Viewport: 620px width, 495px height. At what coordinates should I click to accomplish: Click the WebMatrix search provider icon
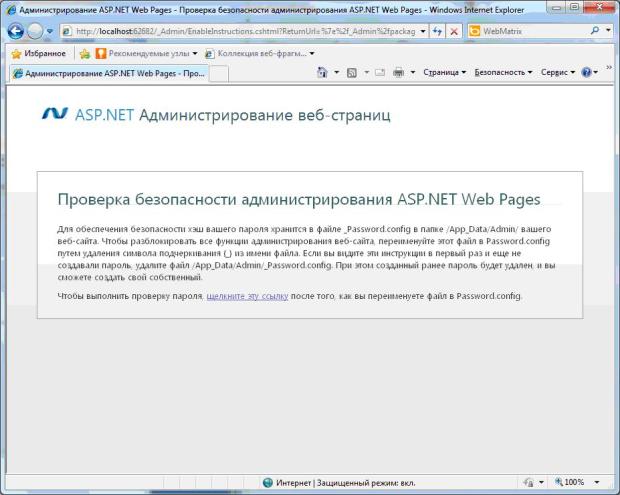[x=474, y=31]
